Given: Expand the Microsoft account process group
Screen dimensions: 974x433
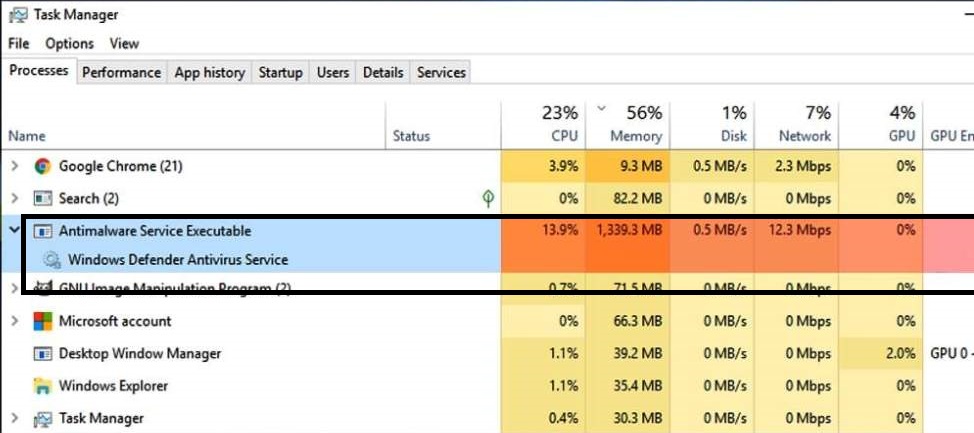Looking at the screenshot, I should click(15, 321).
